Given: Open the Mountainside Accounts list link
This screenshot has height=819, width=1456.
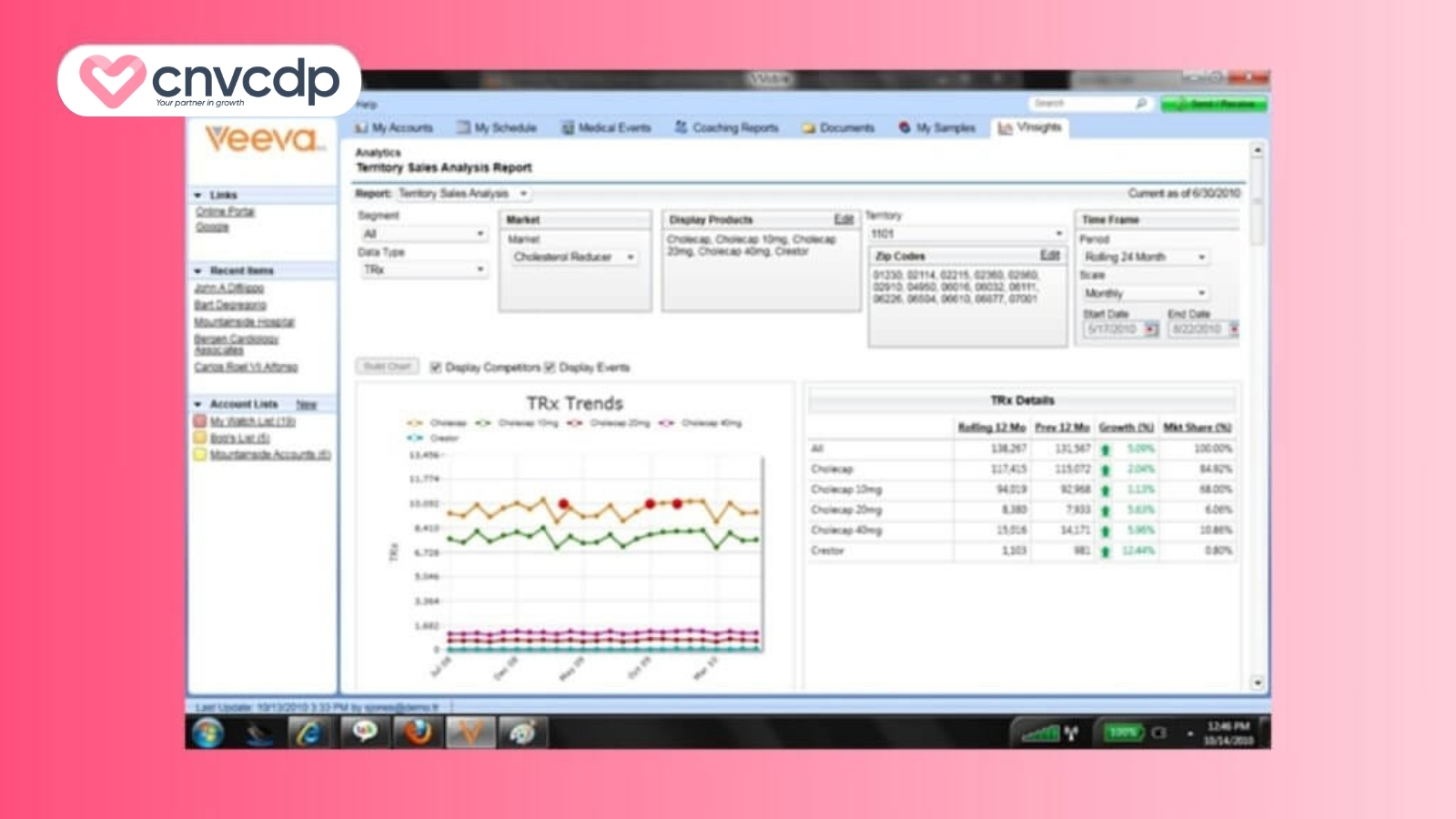Looking at the screenshot, I should (x=270, y=454).
